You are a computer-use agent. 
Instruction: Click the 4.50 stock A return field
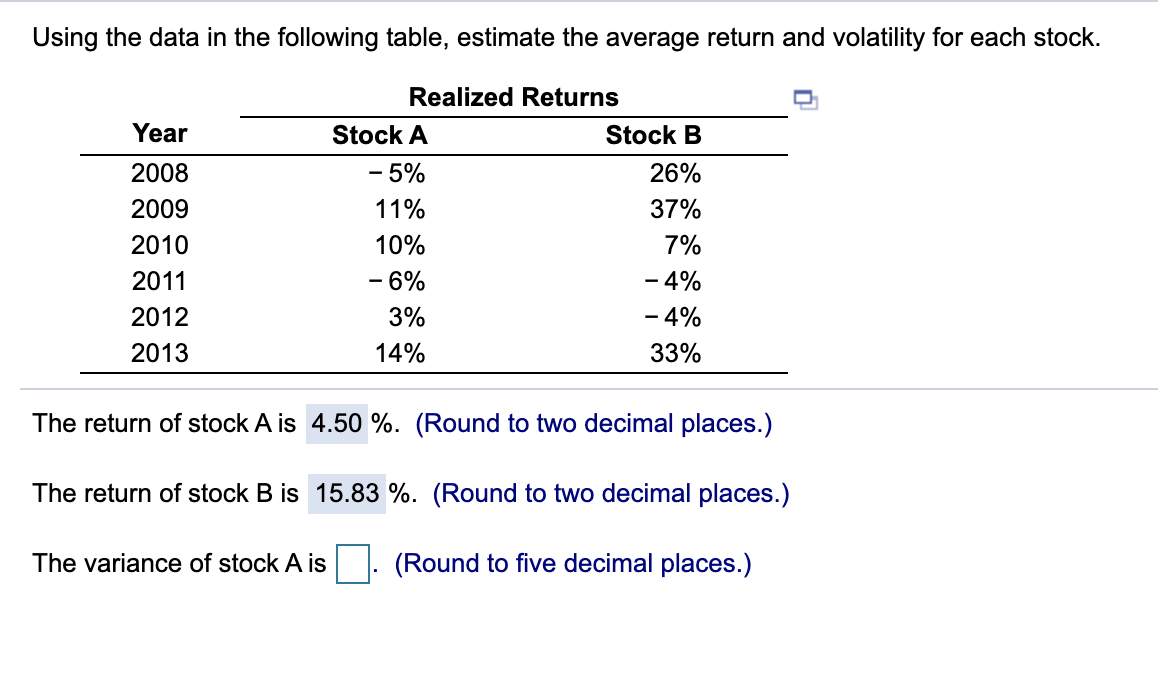point(337,423)
